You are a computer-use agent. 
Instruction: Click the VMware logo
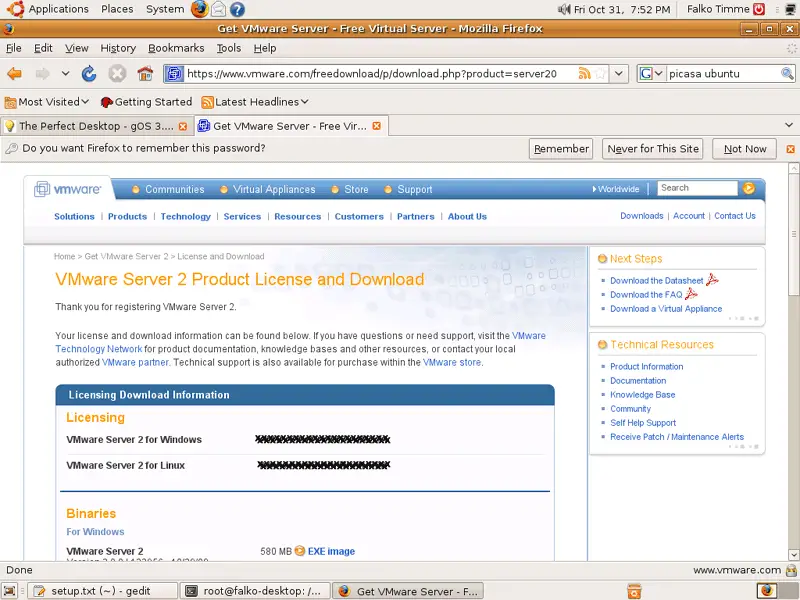point(67,189)
